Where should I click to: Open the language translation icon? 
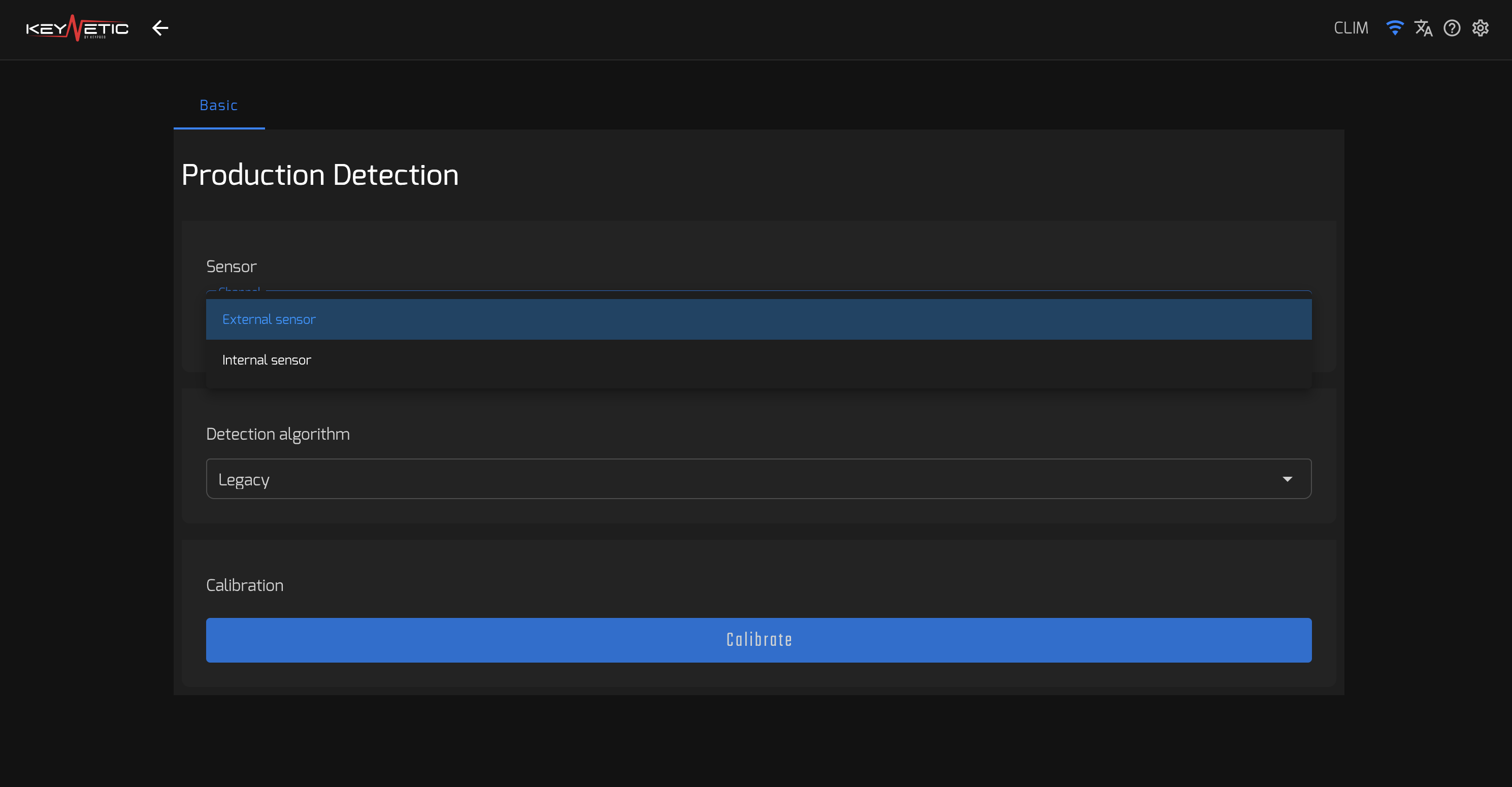tap(1423, 27)
